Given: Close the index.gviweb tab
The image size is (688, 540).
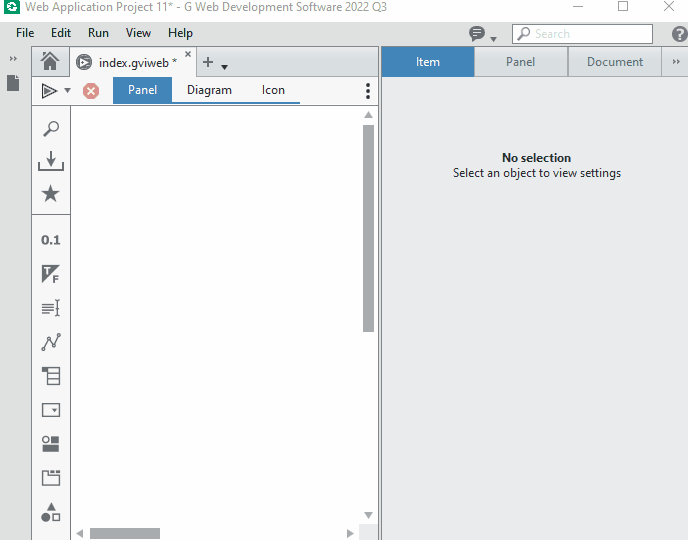Looking at the screenshot, I should [188, 54].
